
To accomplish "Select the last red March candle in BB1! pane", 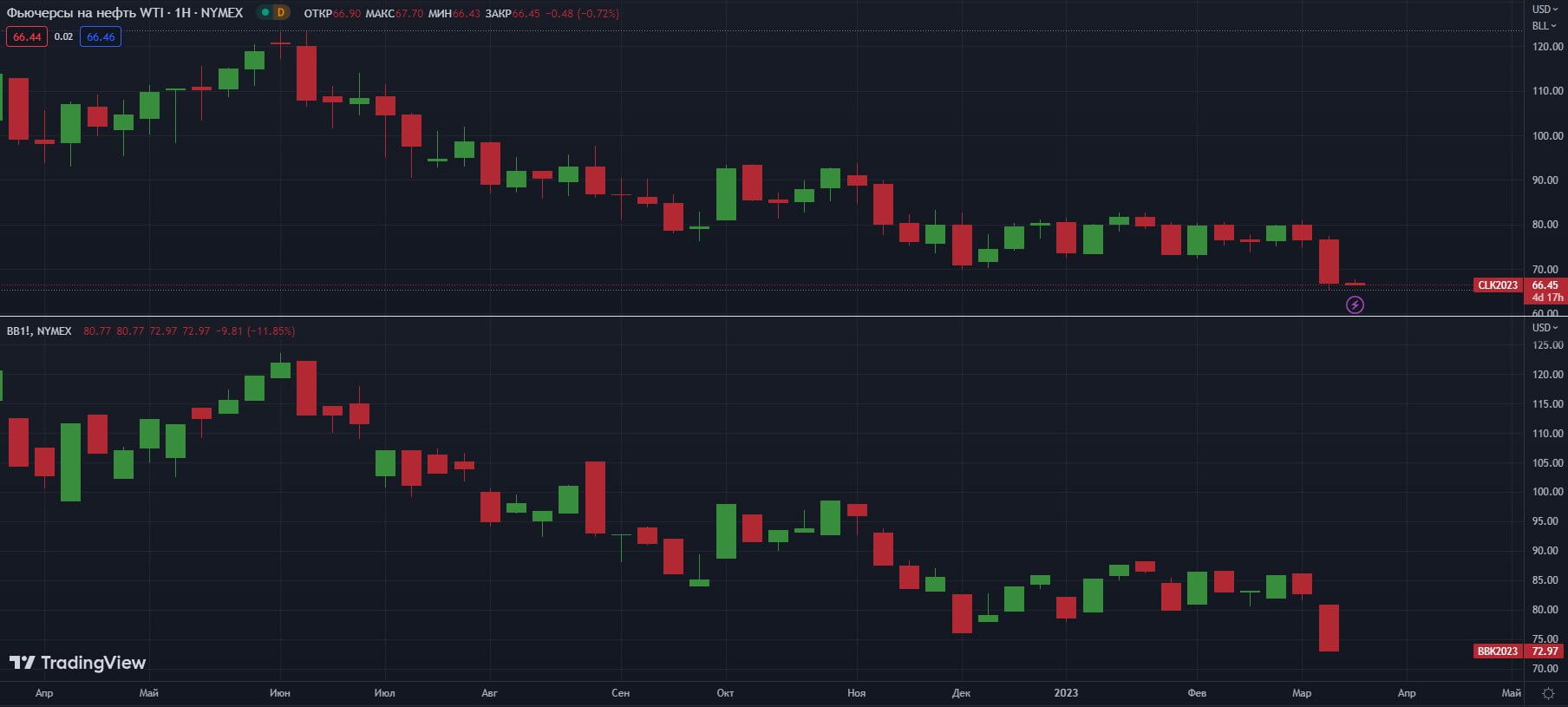I will 1329,628.
